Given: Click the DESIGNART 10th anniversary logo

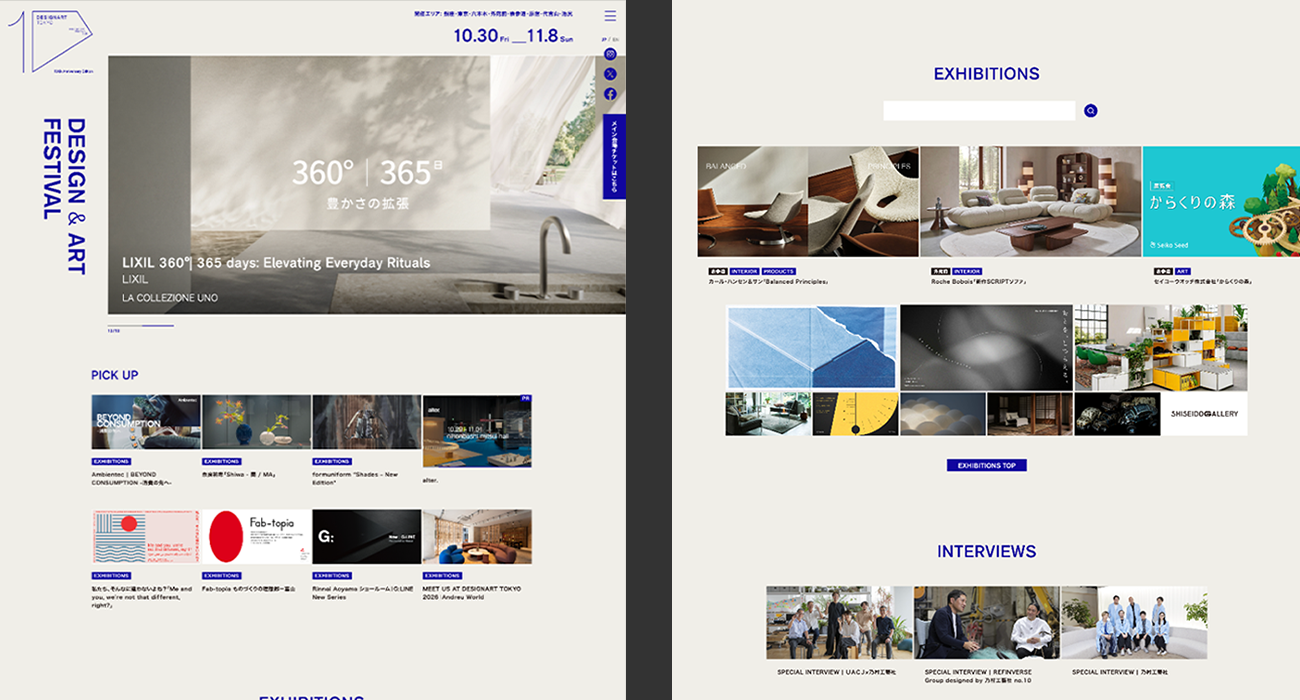Looking at the screenshot, I should point(52,40).
